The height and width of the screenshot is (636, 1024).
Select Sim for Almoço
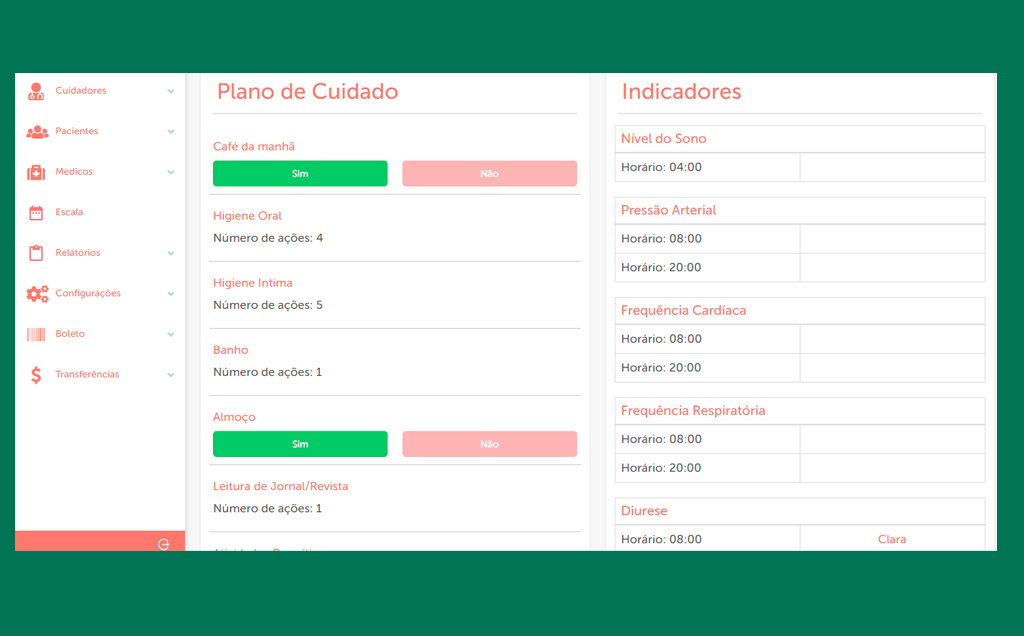coord(300,444)
